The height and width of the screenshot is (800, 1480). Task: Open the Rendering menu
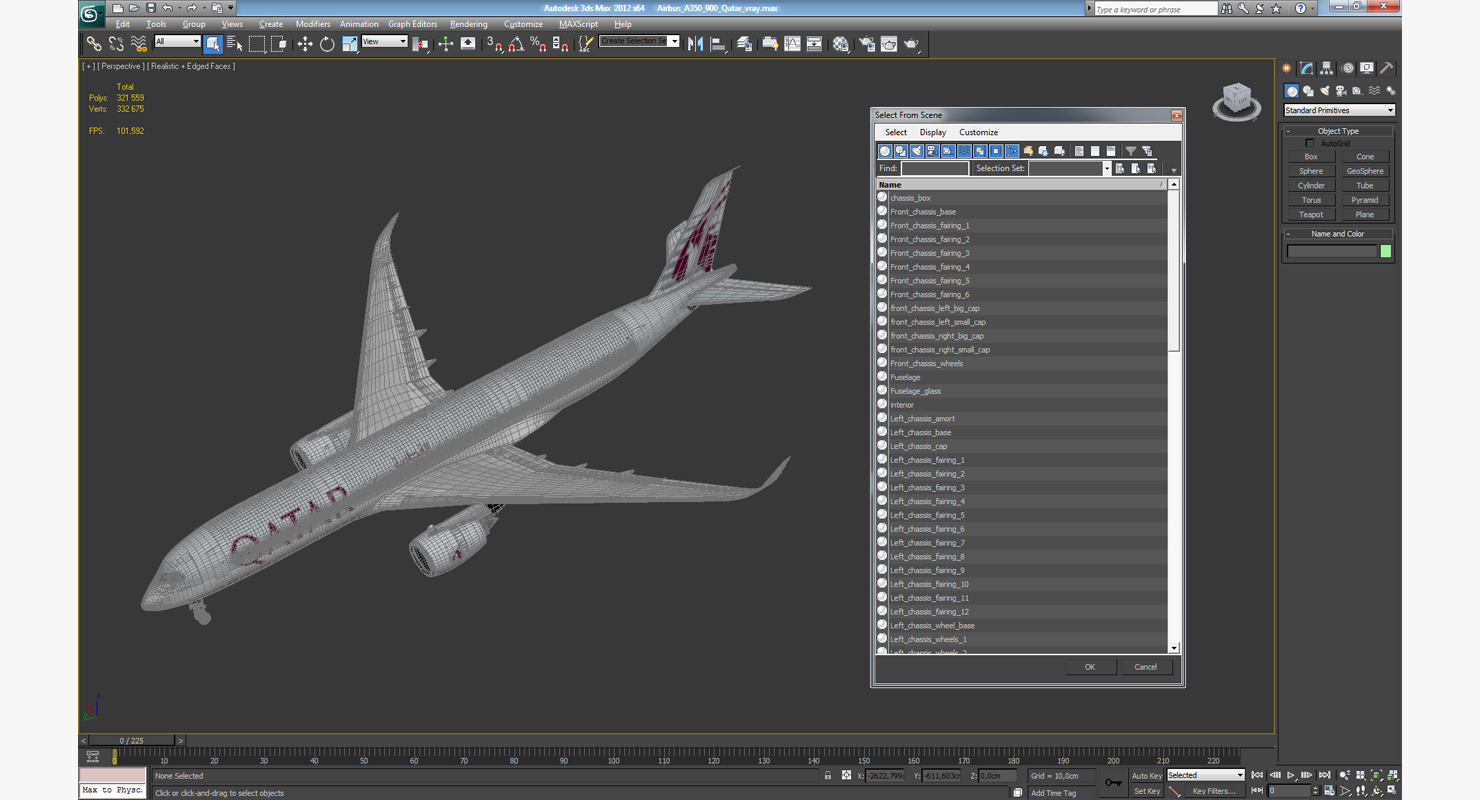coord(469,24)
